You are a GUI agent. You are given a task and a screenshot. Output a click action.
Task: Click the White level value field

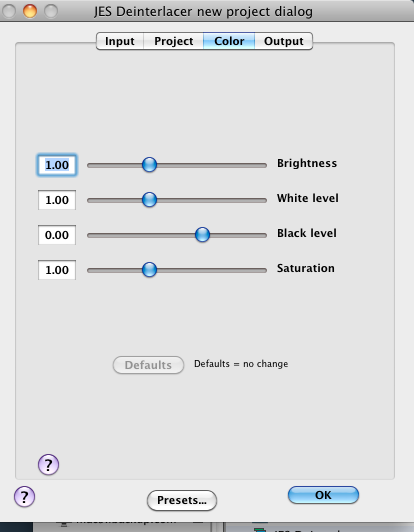pos(57,200)
